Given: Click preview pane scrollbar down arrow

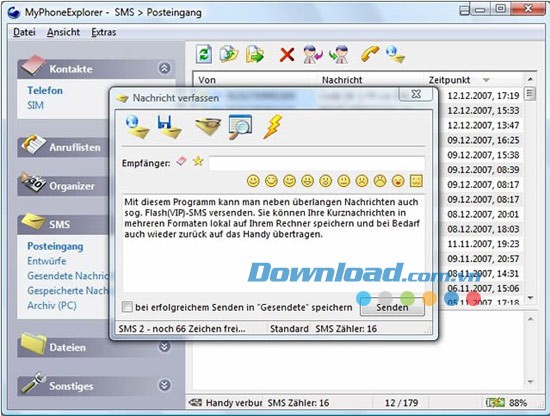Looking at the screenshot, I should pyautogui.click(x=530, y=382).
